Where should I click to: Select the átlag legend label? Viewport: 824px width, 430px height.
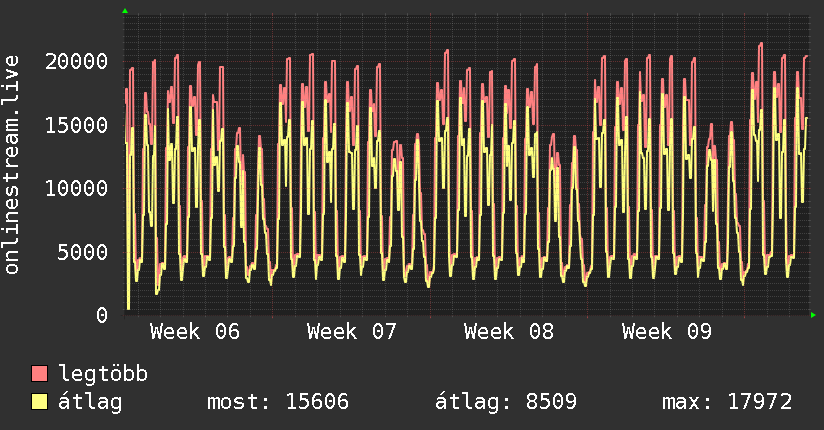point(90,402)
